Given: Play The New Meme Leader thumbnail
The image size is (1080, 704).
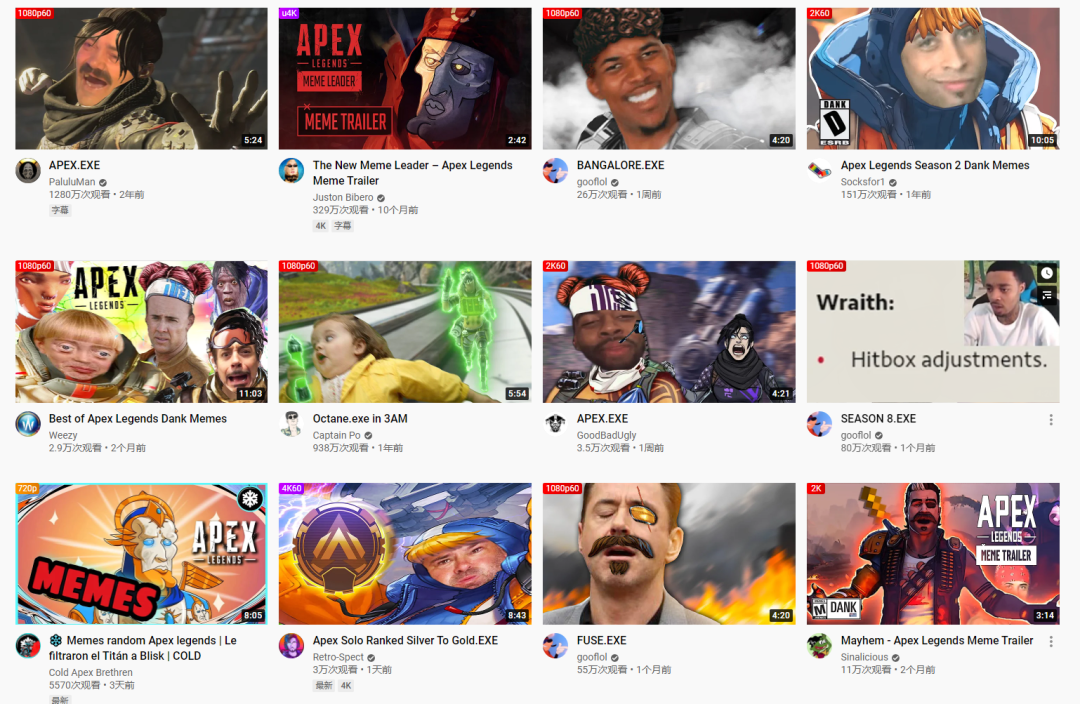Looking at the screenshot, I should click(405, 79).
